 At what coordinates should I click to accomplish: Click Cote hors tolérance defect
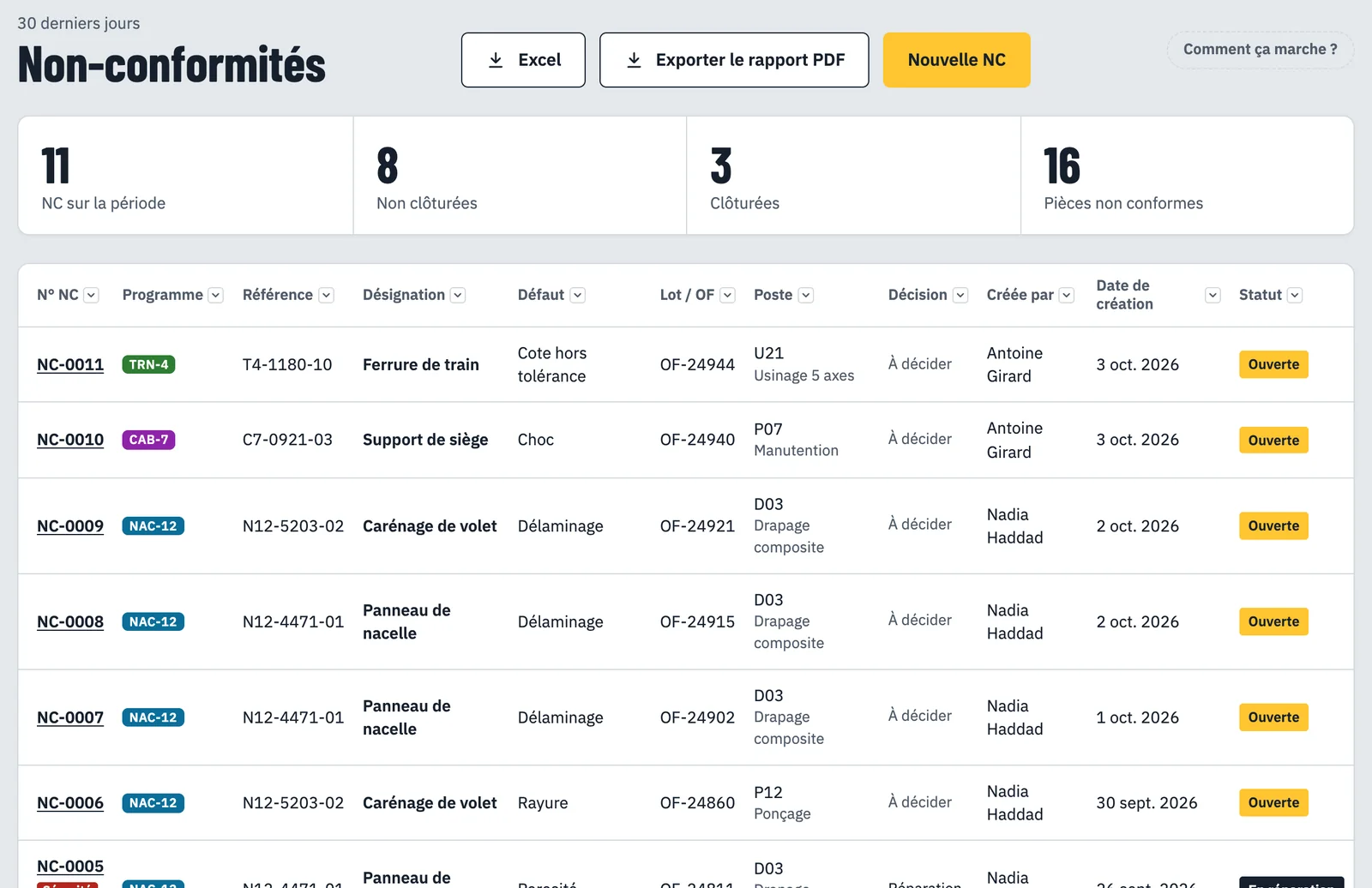tap(552, 364)
